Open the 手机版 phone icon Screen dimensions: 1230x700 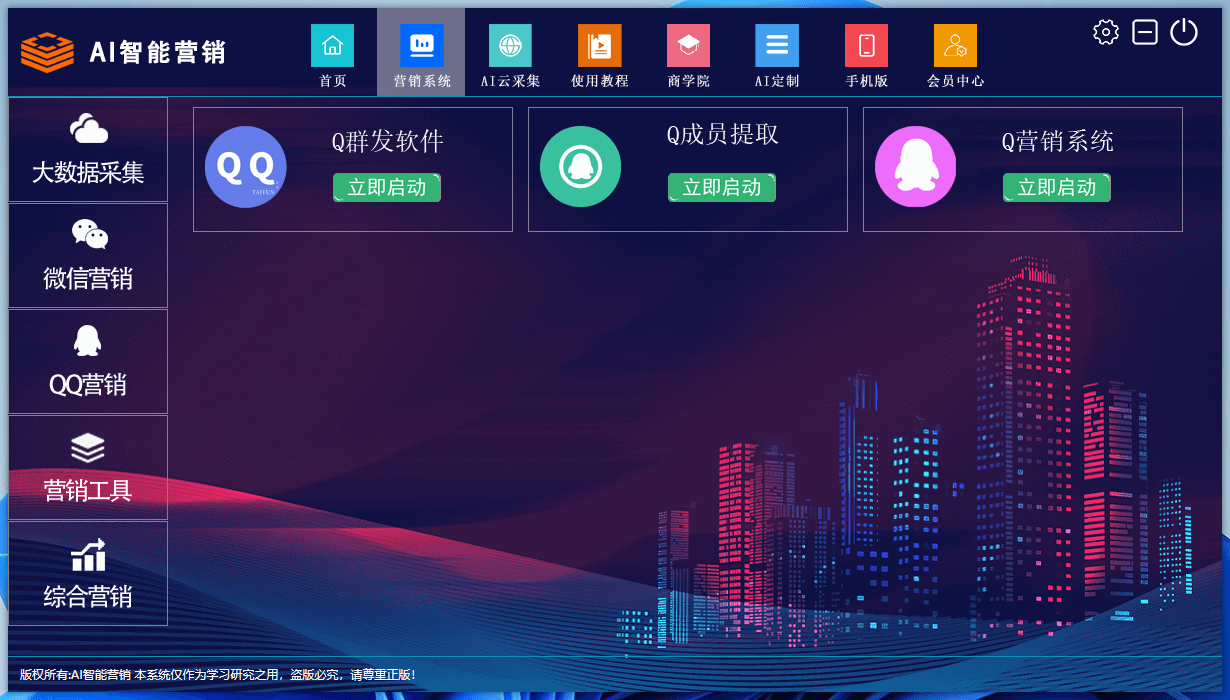click(866, 45)
